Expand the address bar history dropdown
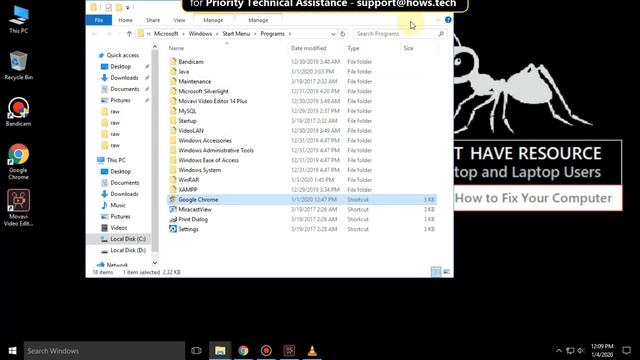Image resolution: width=640 pixels, height=360 pixels. point(333,34)
